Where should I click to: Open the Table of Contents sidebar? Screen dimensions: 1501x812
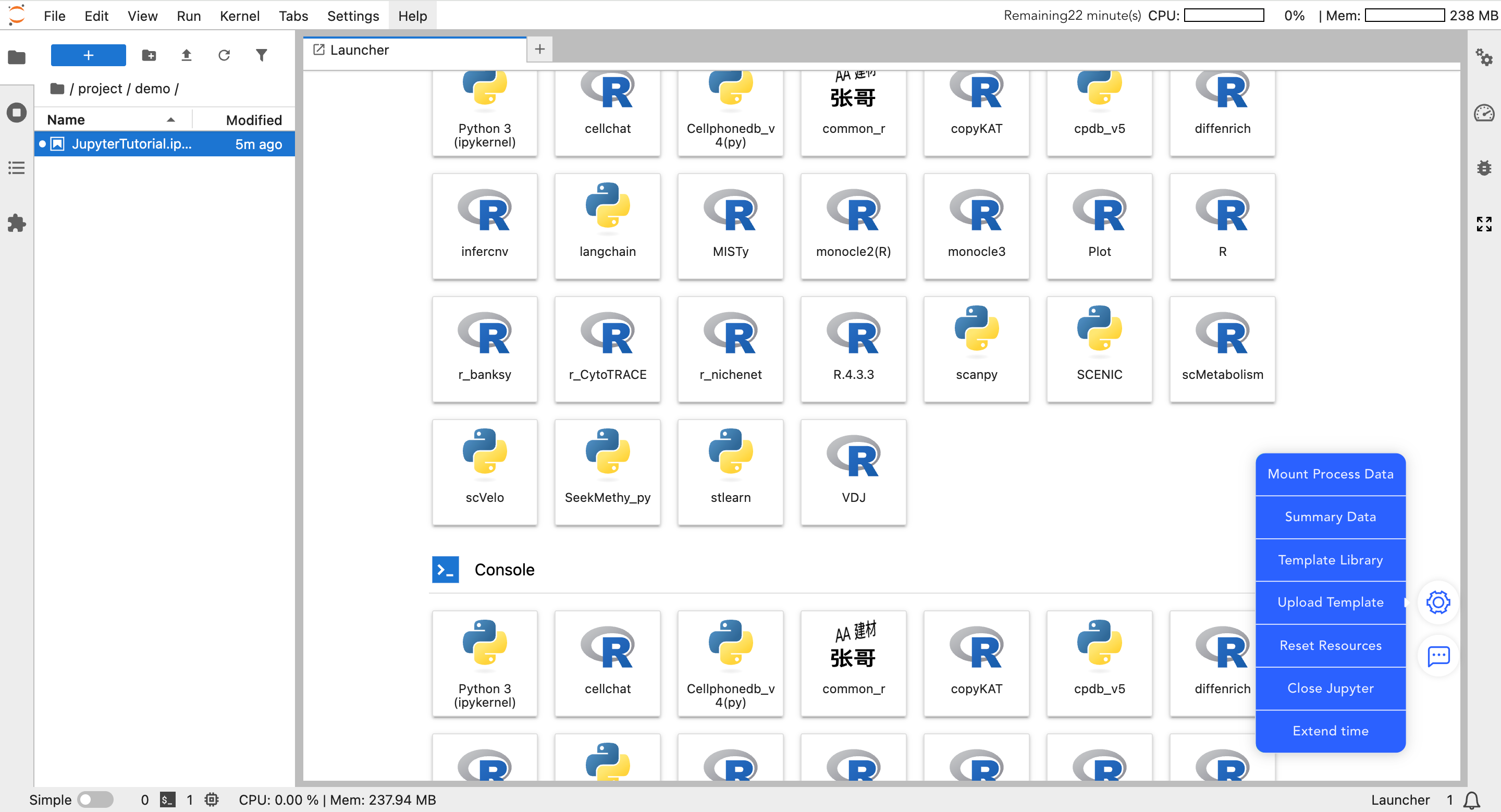16,168
